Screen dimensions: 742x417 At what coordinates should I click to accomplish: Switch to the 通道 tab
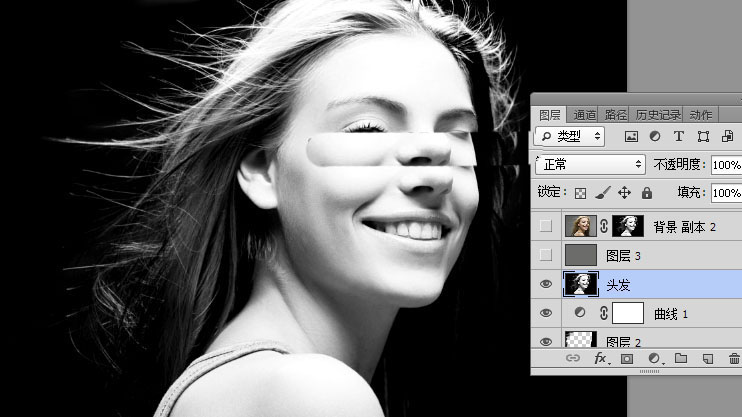pyautogui.click(x=584, y=115)
